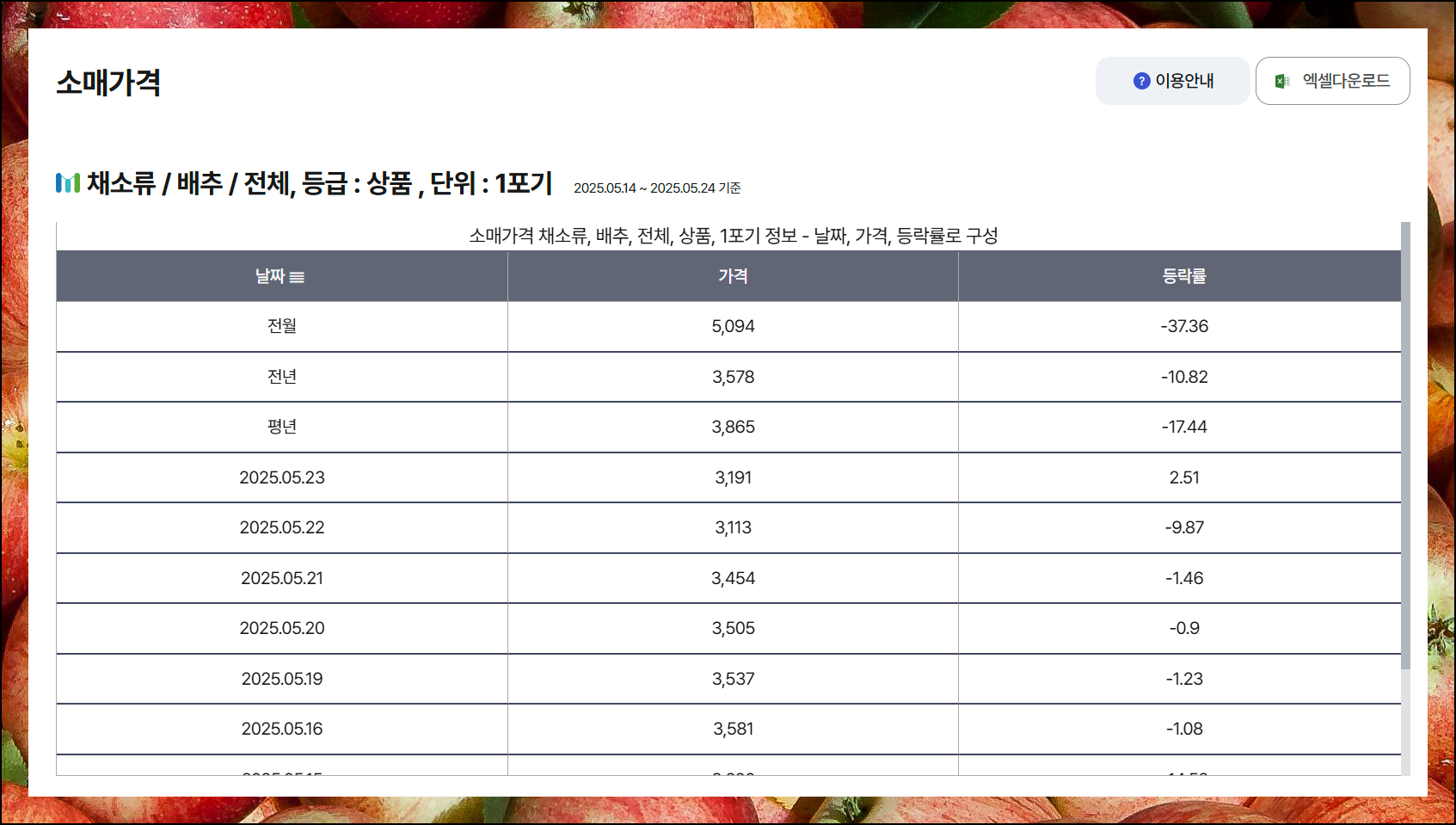Click the Excel file icon
This screenshot has width=1456, height=825.
click(x=1282, y=81)
